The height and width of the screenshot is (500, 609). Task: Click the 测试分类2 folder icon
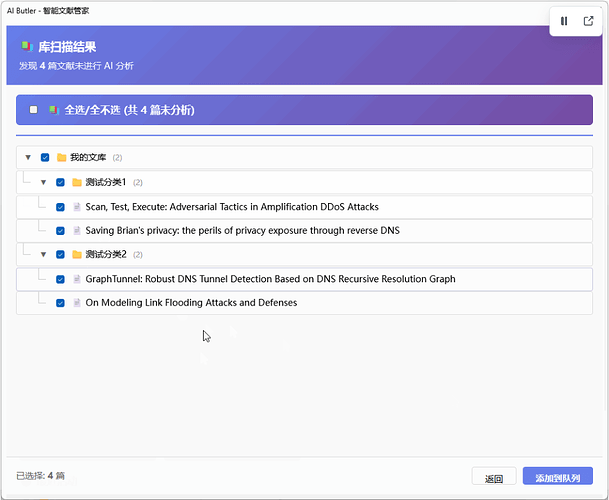point(77,254)
